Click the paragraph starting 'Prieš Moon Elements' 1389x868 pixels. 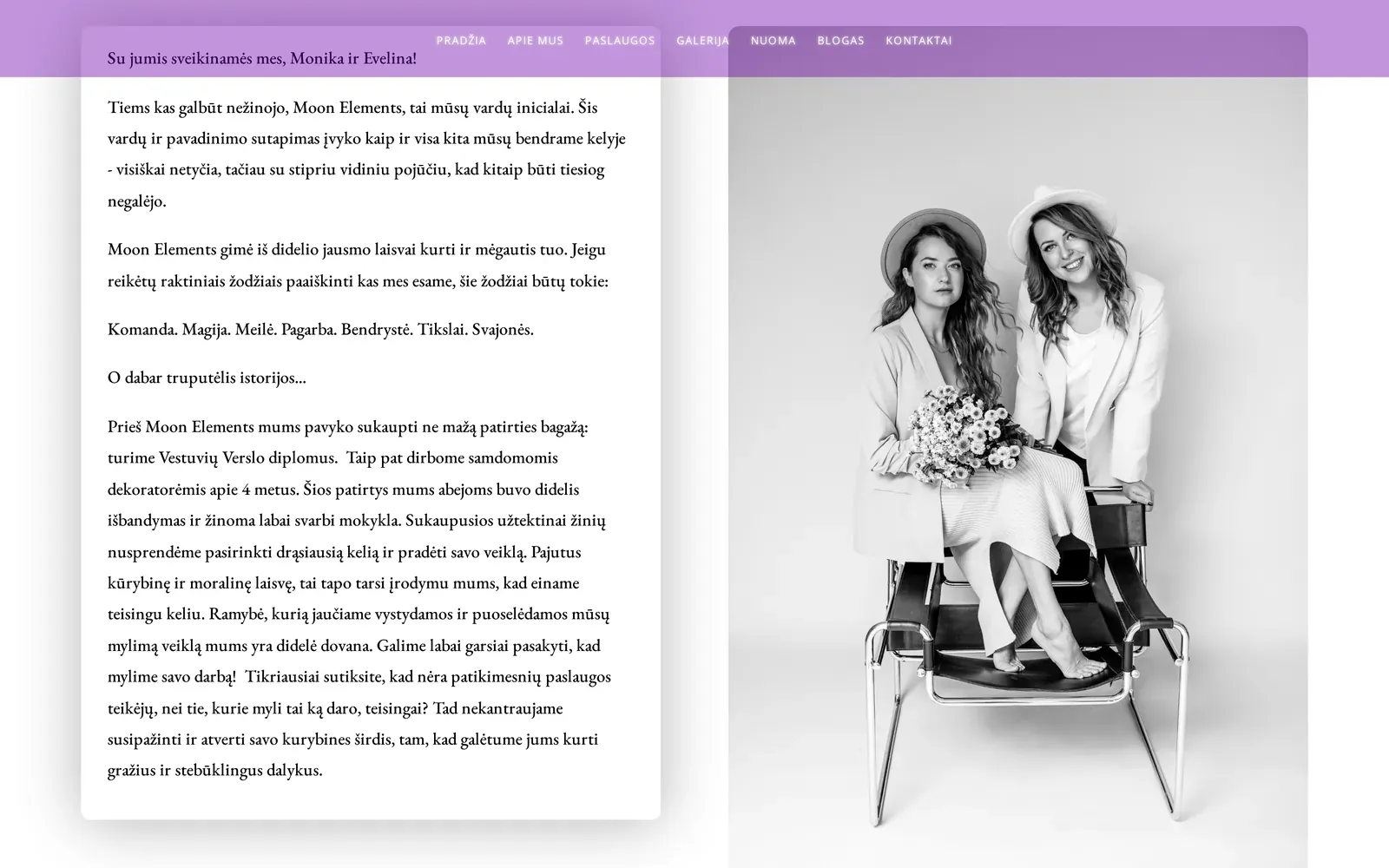point(359,598)
